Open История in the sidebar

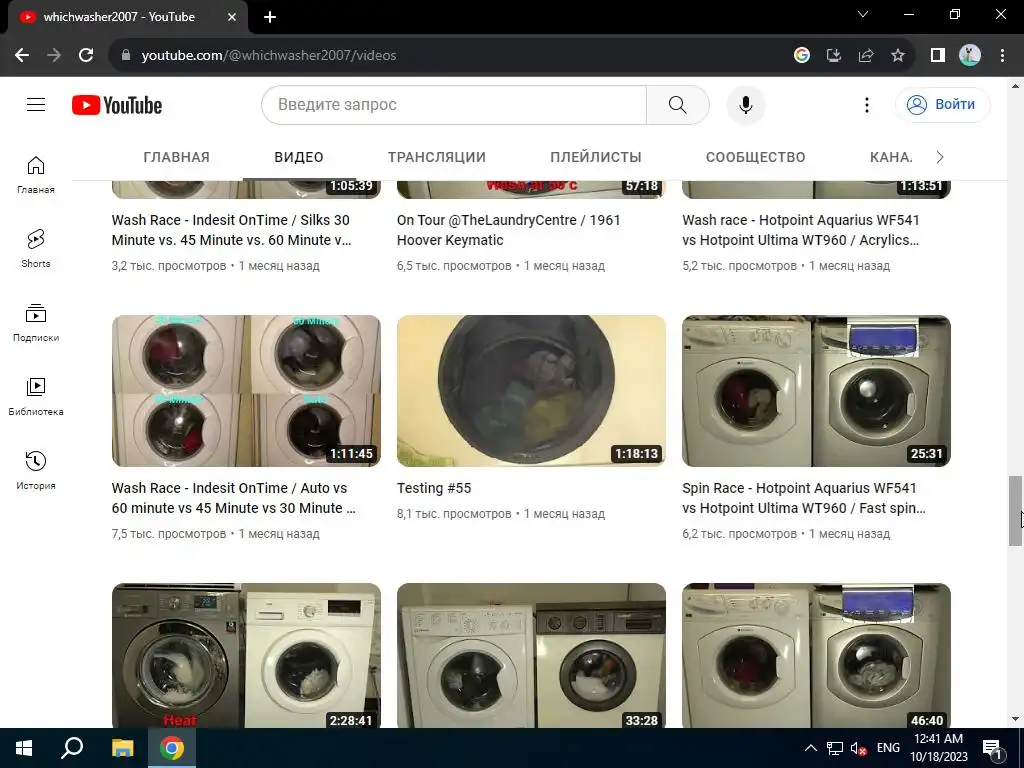click(x=36, y=470)
